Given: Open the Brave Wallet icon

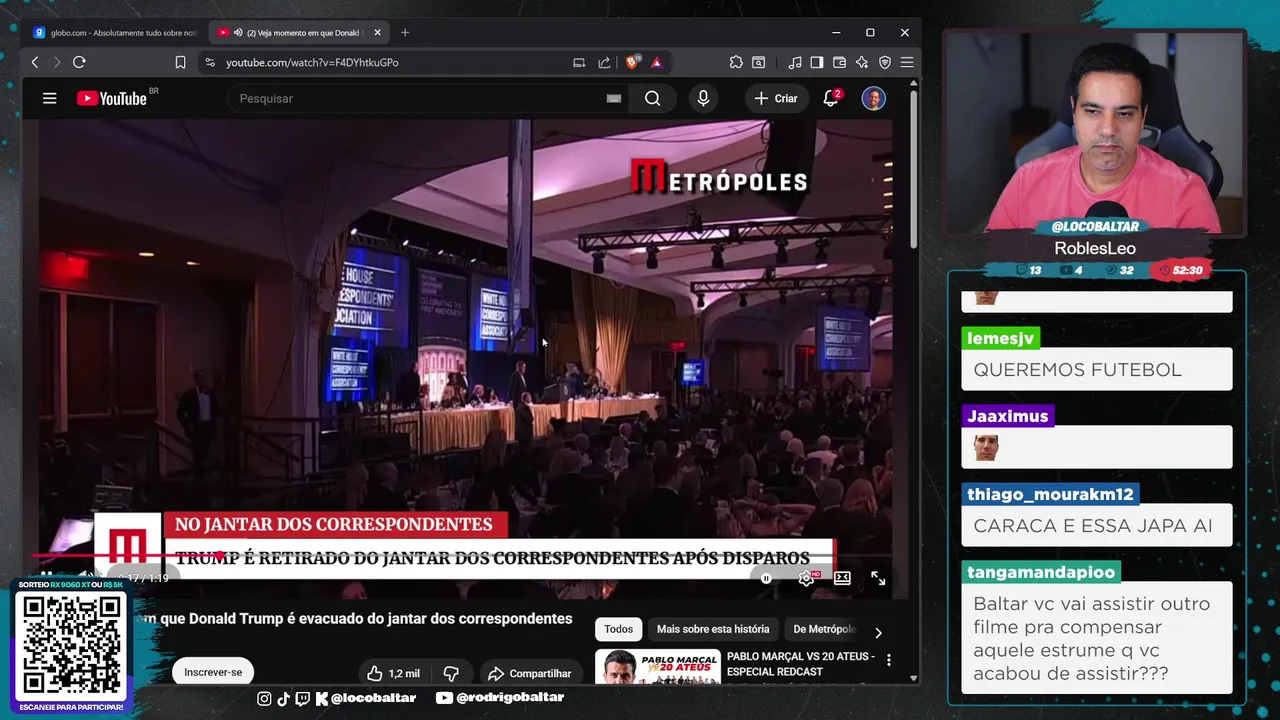Looking at the screenshot, I should point(839,62).
